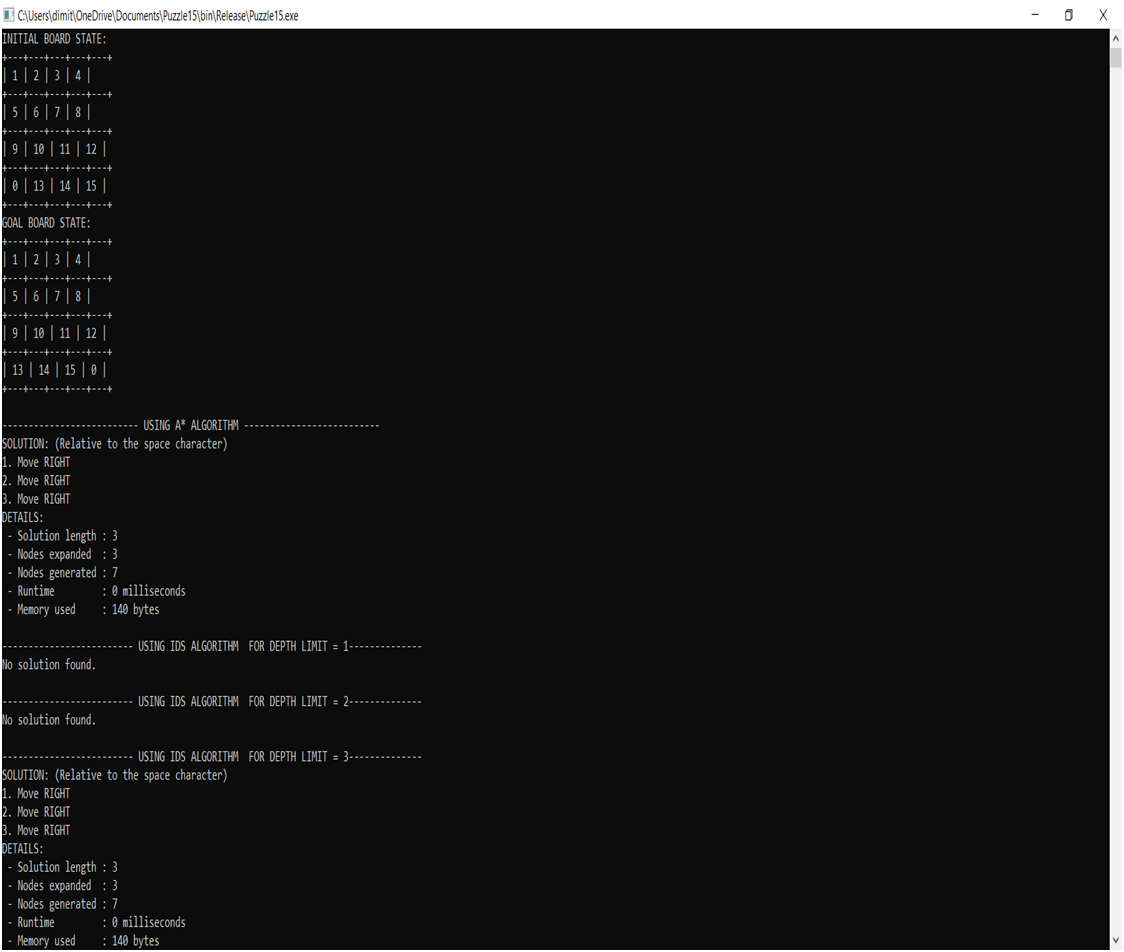Screen dimensions: 1124x952
Task: Click below the scrollbar thumb to page down
Action: point(1113,500)
